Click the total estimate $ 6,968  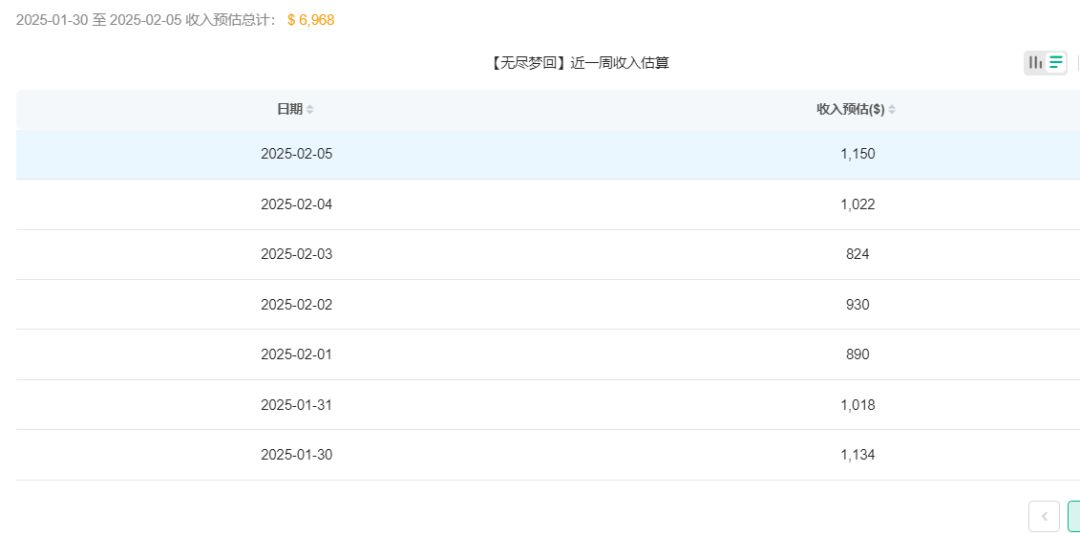point(311,20)
